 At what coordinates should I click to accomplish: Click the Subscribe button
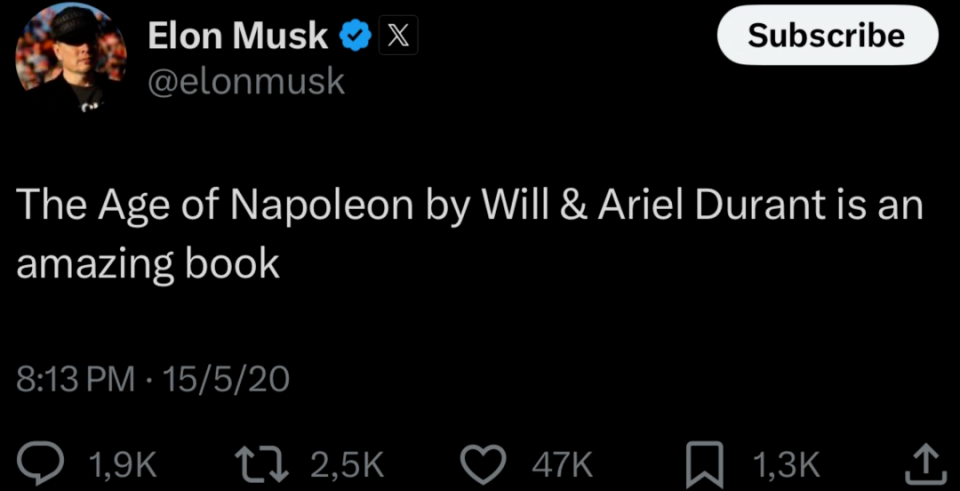pyautogui.click(x=827, y=35)
